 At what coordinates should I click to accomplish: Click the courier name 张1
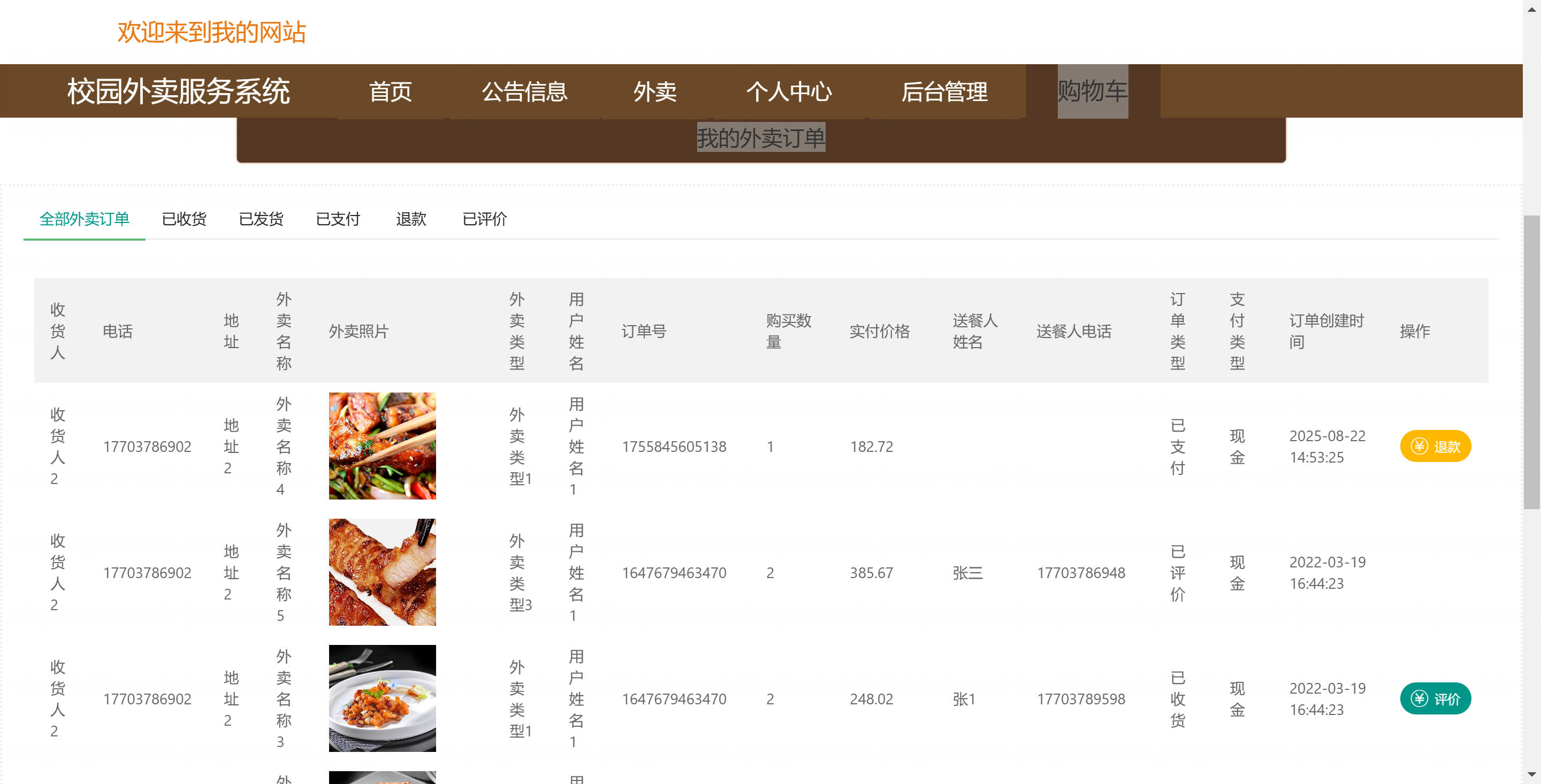point(964,699)
